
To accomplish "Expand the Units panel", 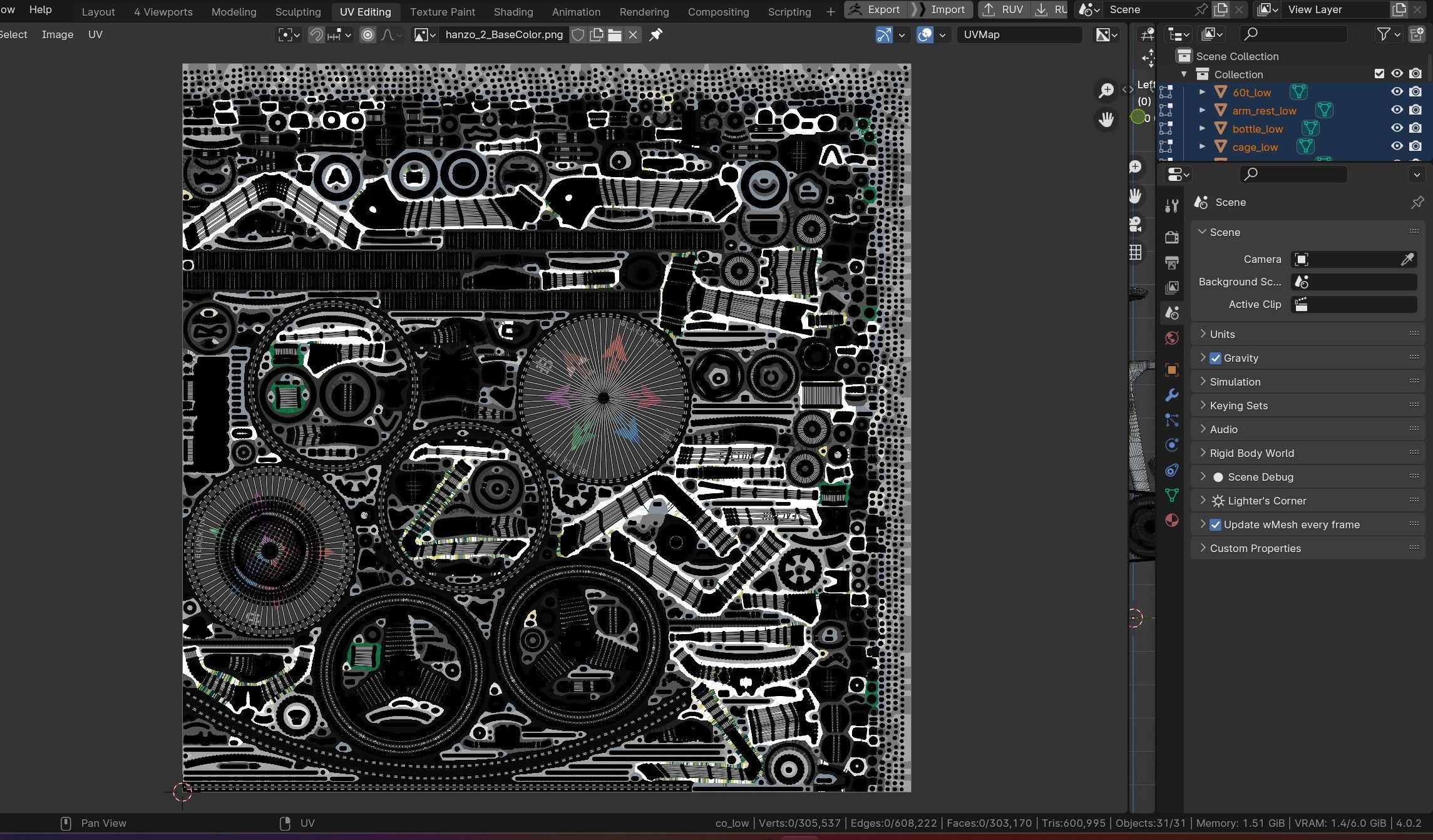I will (1222, 334).
